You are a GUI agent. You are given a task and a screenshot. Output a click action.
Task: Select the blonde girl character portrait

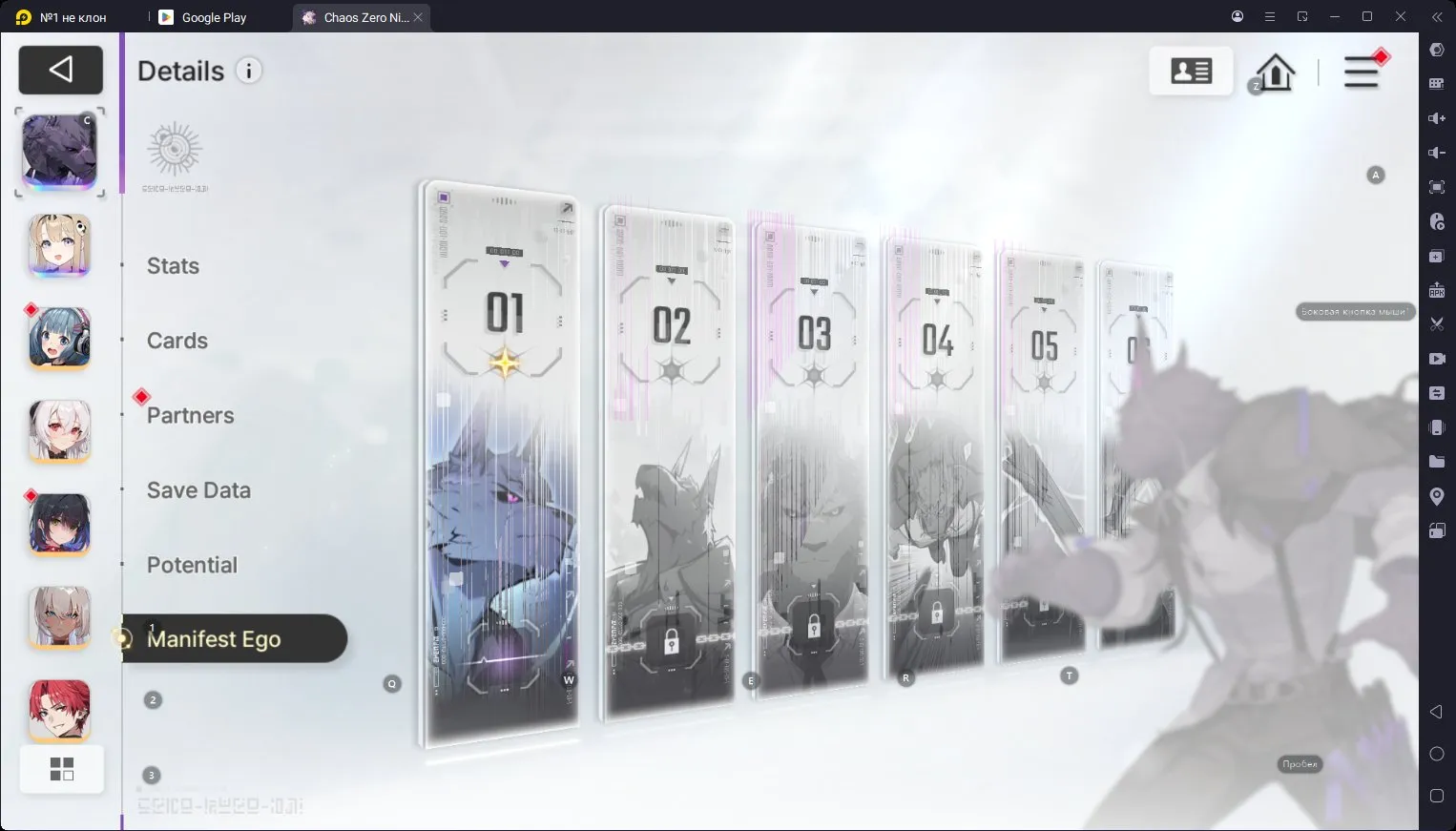(59, 245)
